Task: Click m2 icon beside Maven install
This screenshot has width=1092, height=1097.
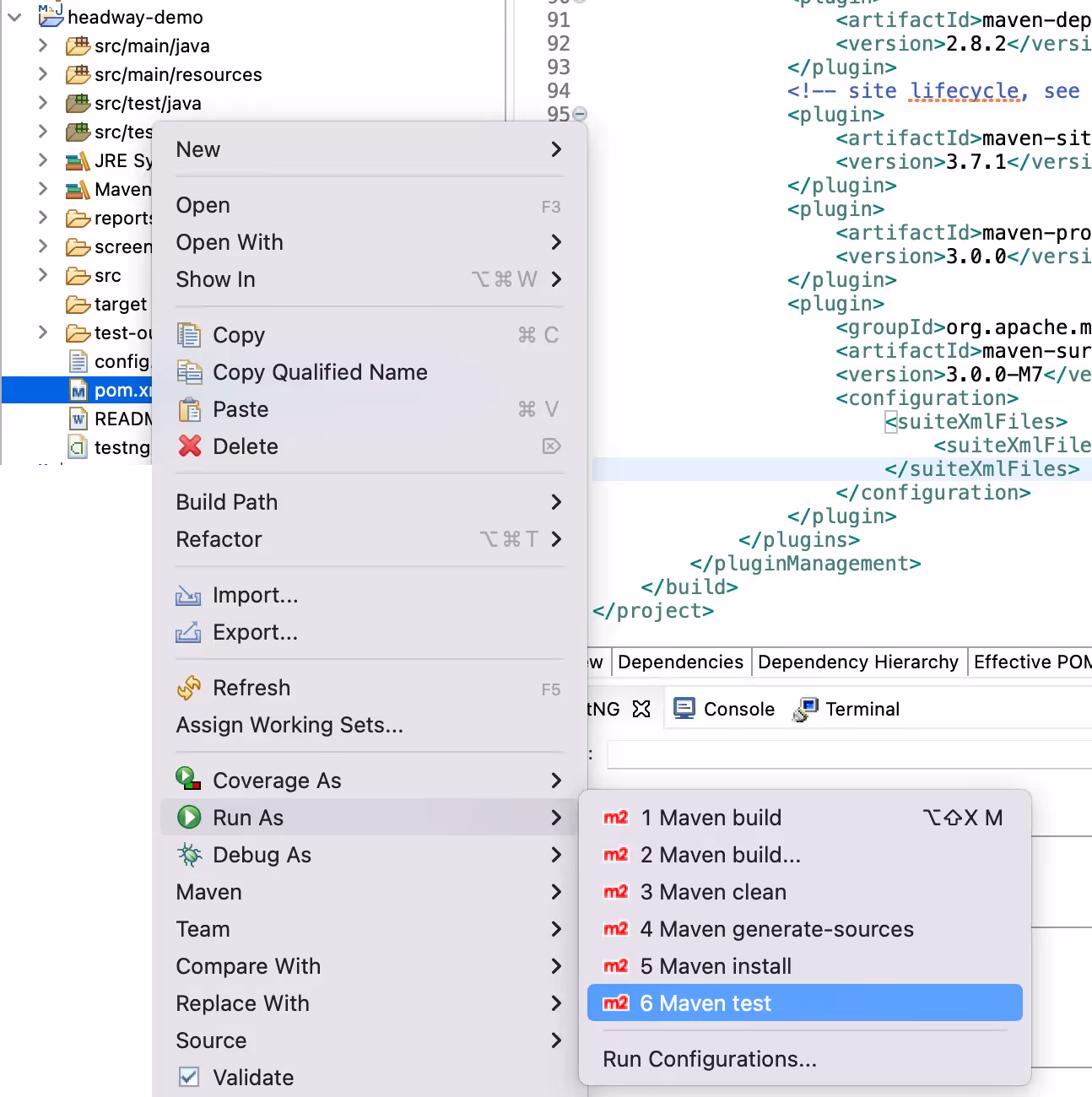Action: pos(616,966)
